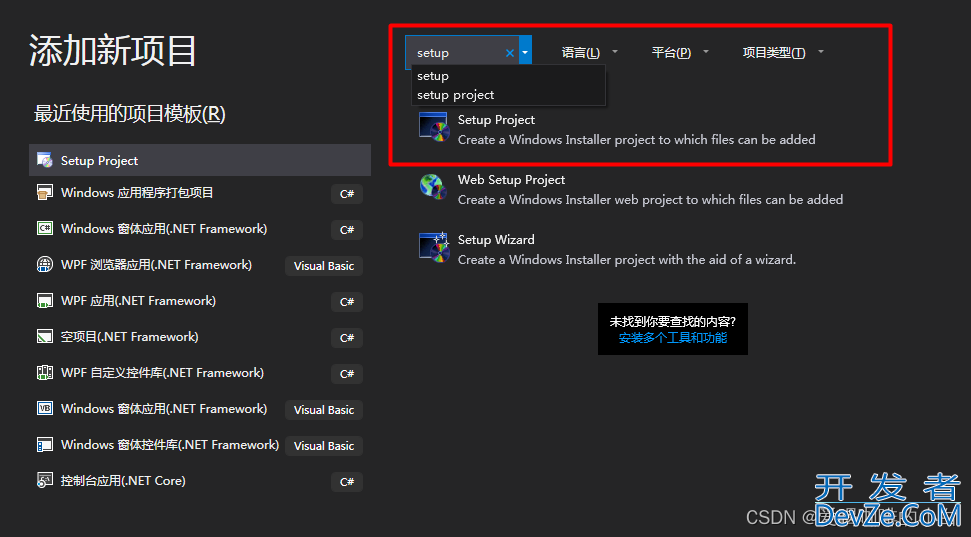Select recent template Windows 应用程序打包项目
Image resolution: width=971 pixels, height=537 pixels.
point(200,193)
